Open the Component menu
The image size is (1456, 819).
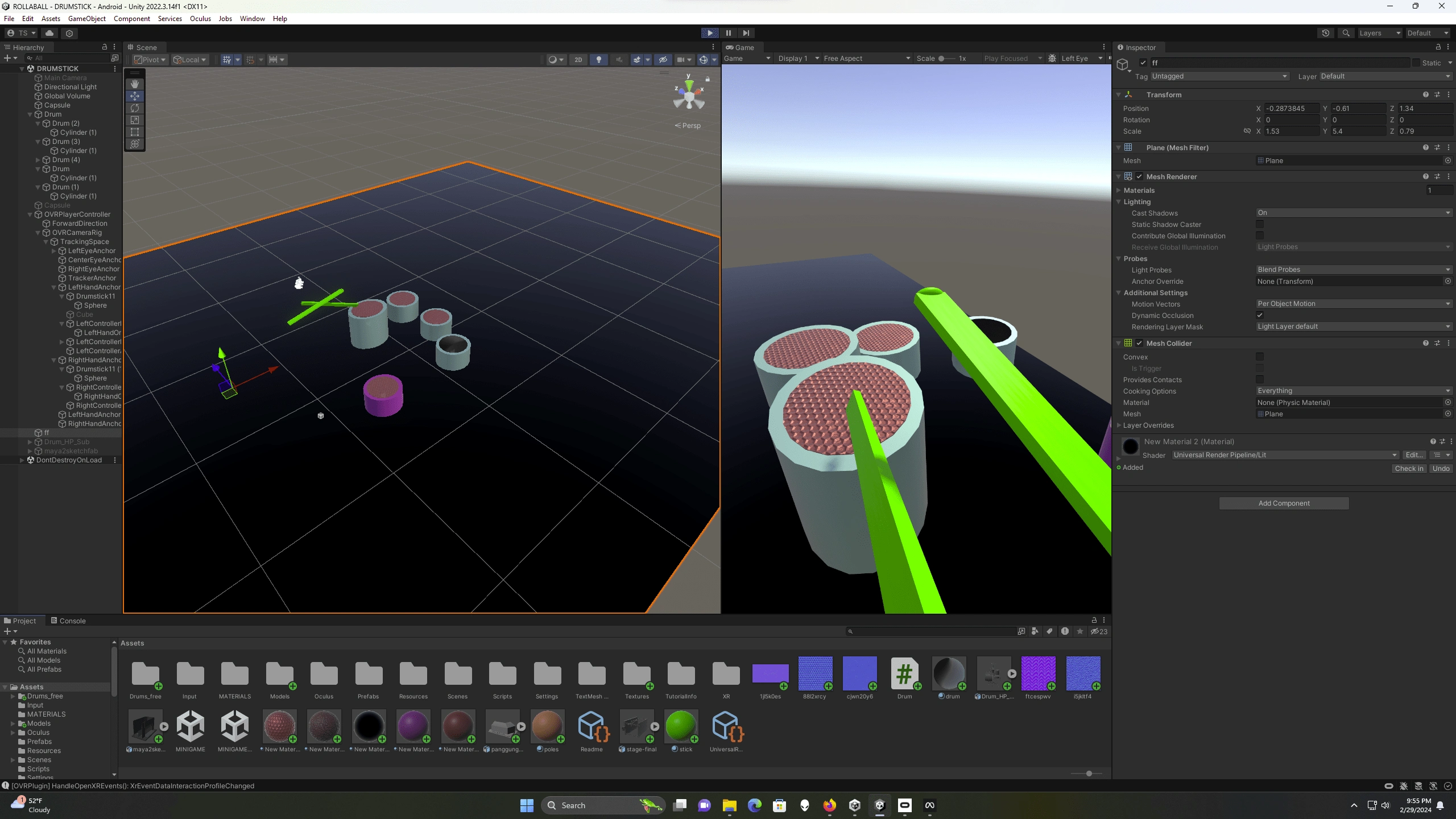[131, 19]
